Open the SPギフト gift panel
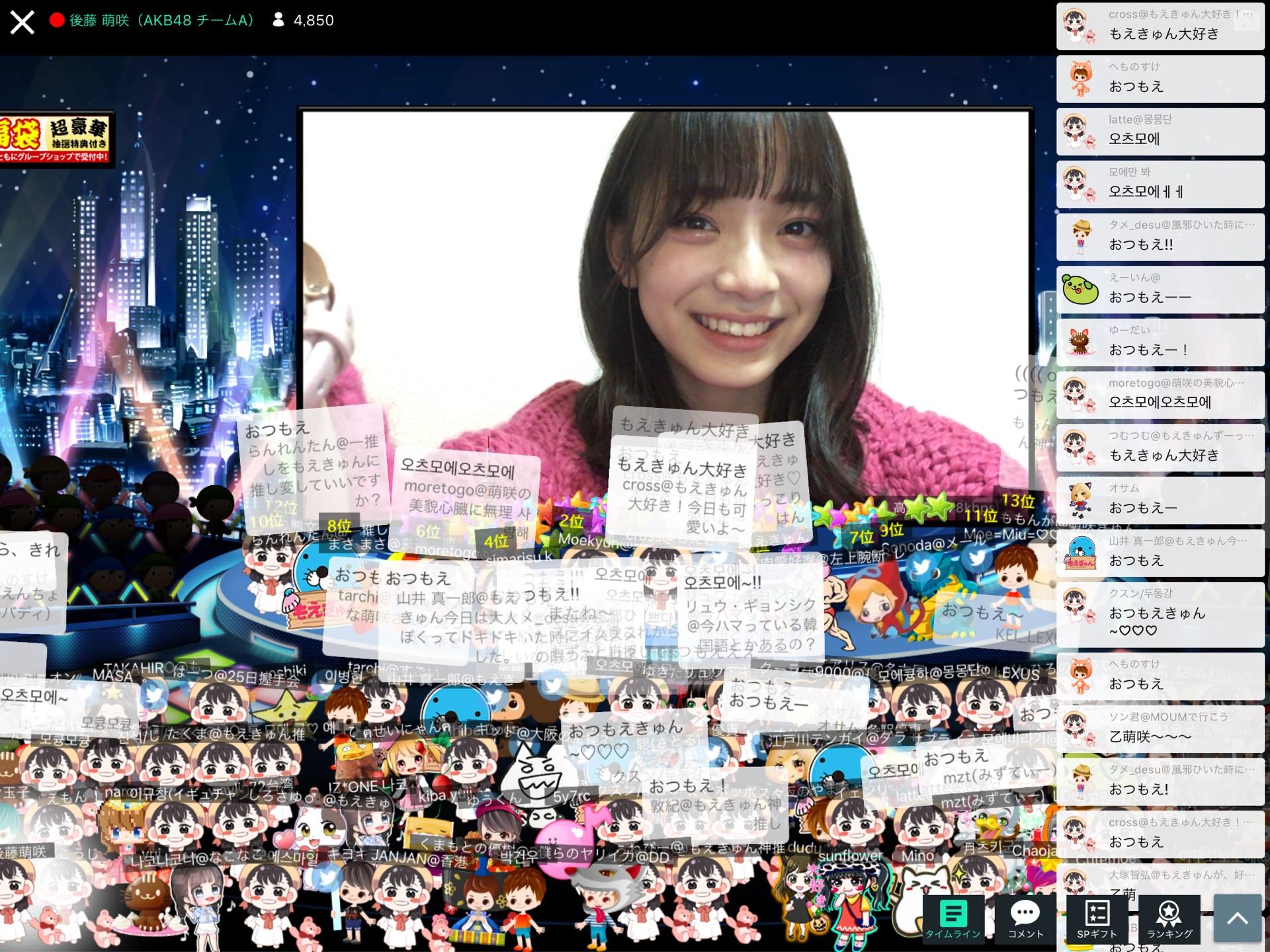 [1097, 919]
